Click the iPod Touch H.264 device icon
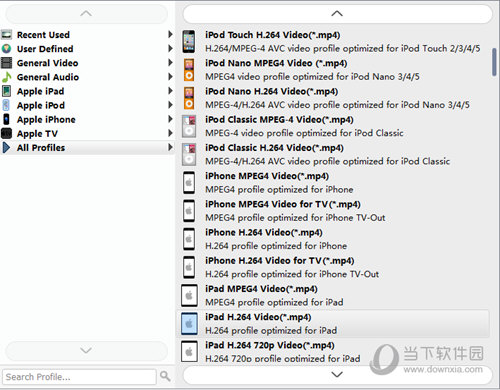 (189, 41)
